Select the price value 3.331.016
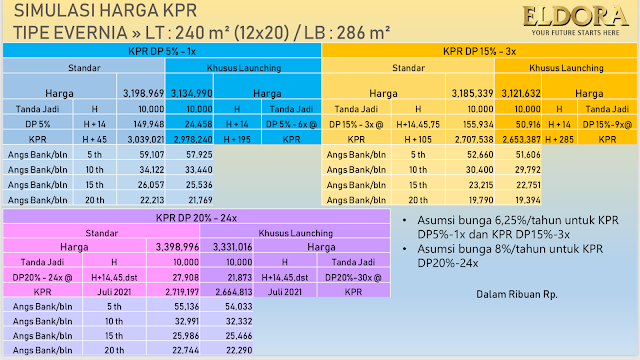This screenshot has width=640, height=360. point(233,247)
